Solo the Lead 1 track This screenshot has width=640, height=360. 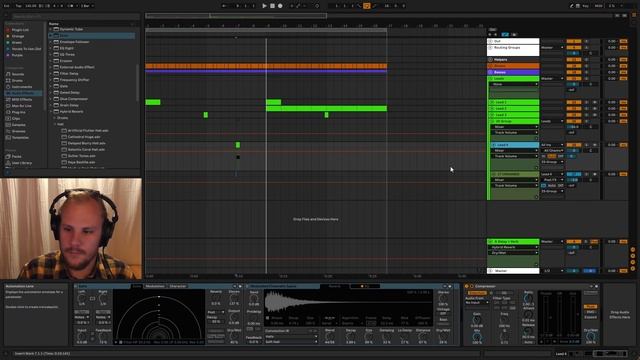[587, 102]
